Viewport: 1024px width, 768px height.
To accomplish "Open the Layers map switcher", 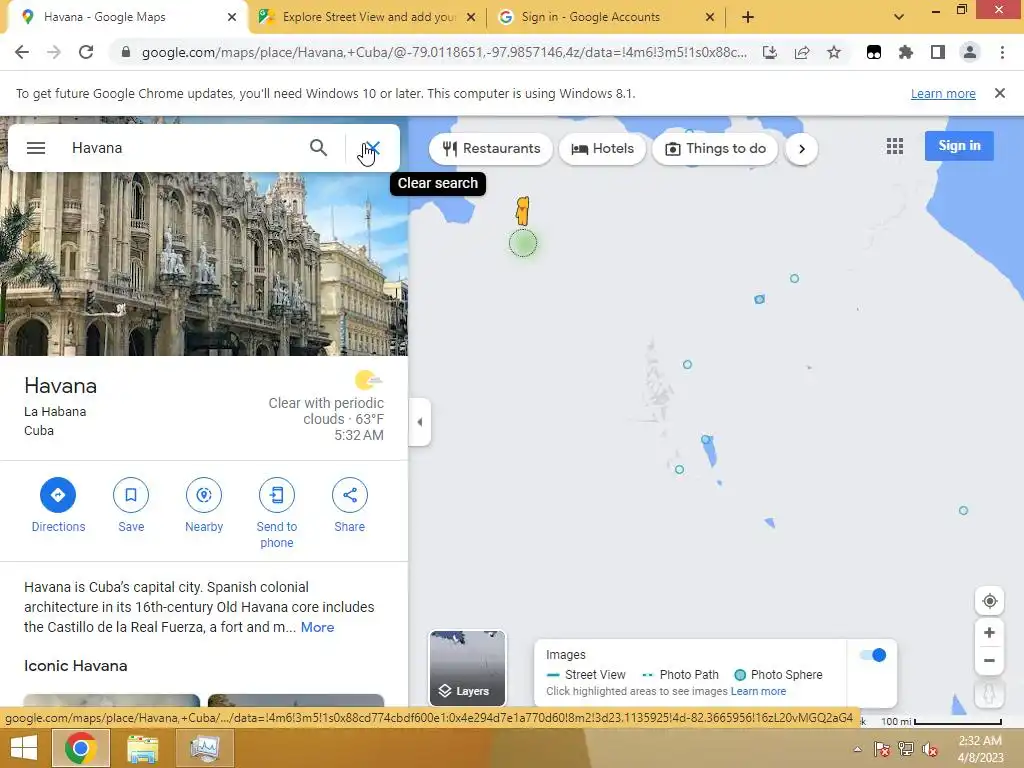I will pos(467,668).
